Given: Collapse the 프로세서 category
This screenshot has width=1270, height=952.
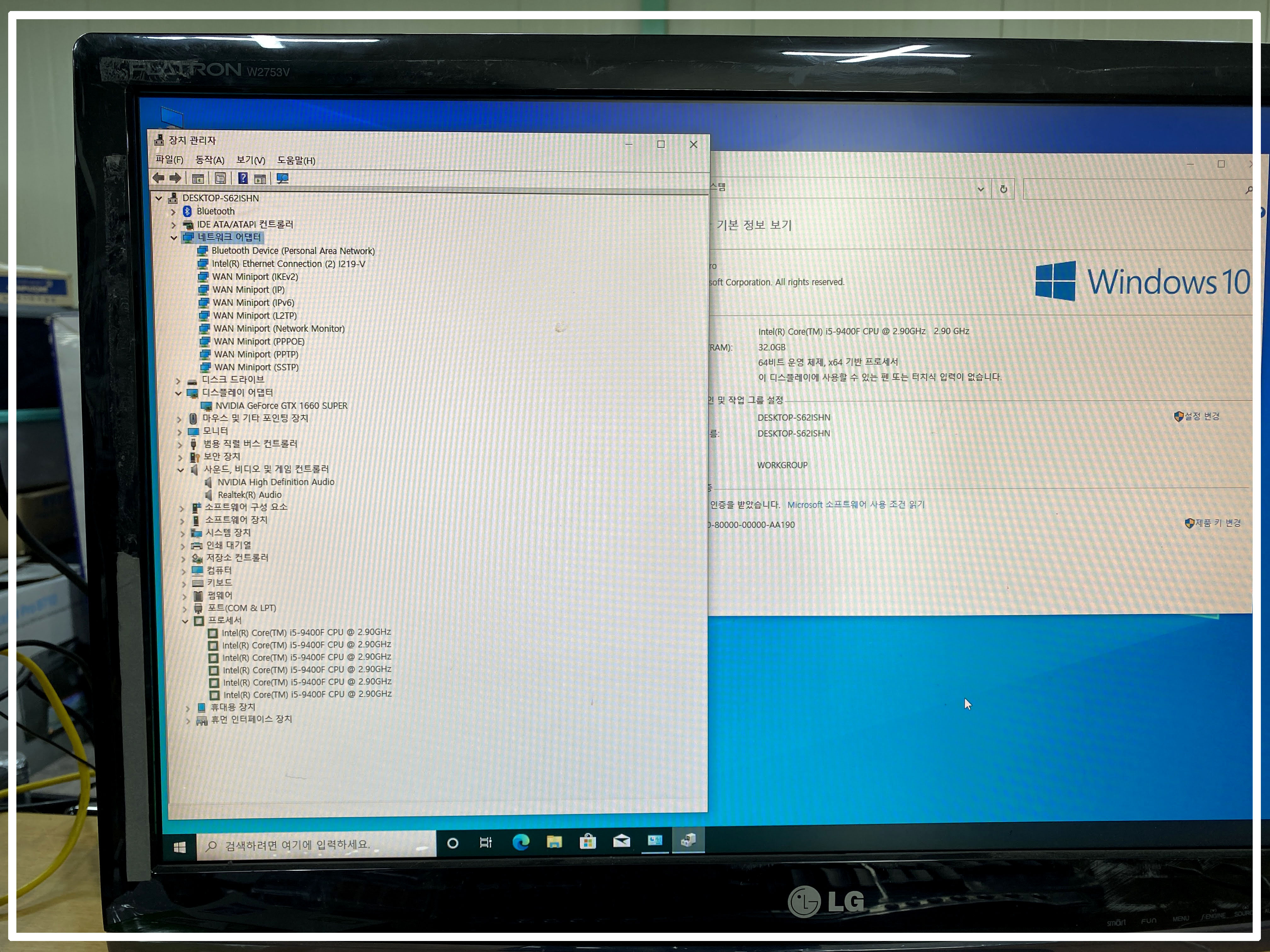Looking at the screenshot, I should (x=185, y=621).
